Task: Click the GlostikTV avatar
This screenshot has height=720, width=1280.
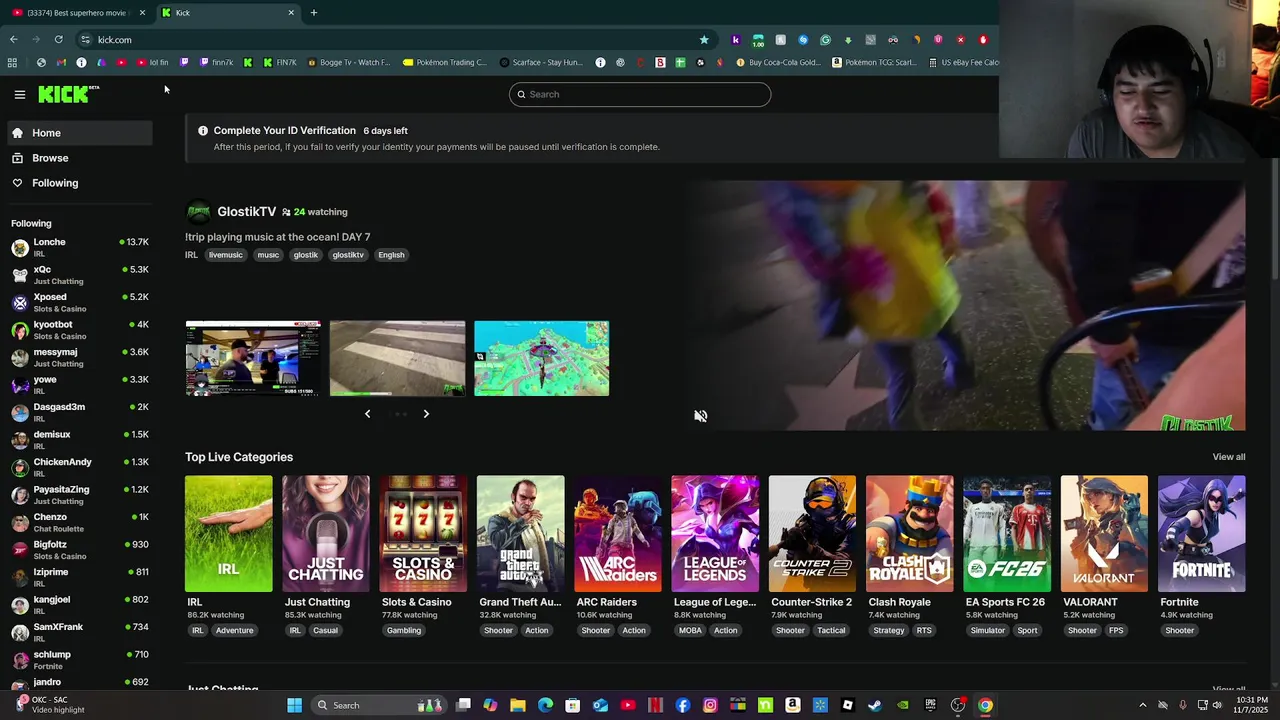Action: (x=199, y=211)
